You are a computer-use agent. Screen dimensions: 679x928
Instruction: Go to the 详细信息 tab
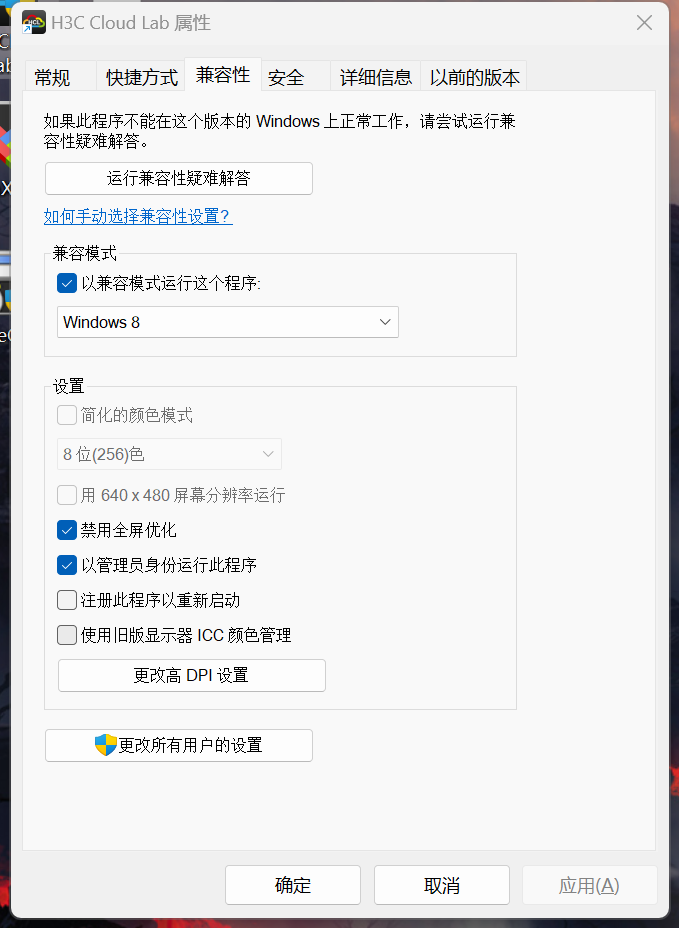[375, 78]
